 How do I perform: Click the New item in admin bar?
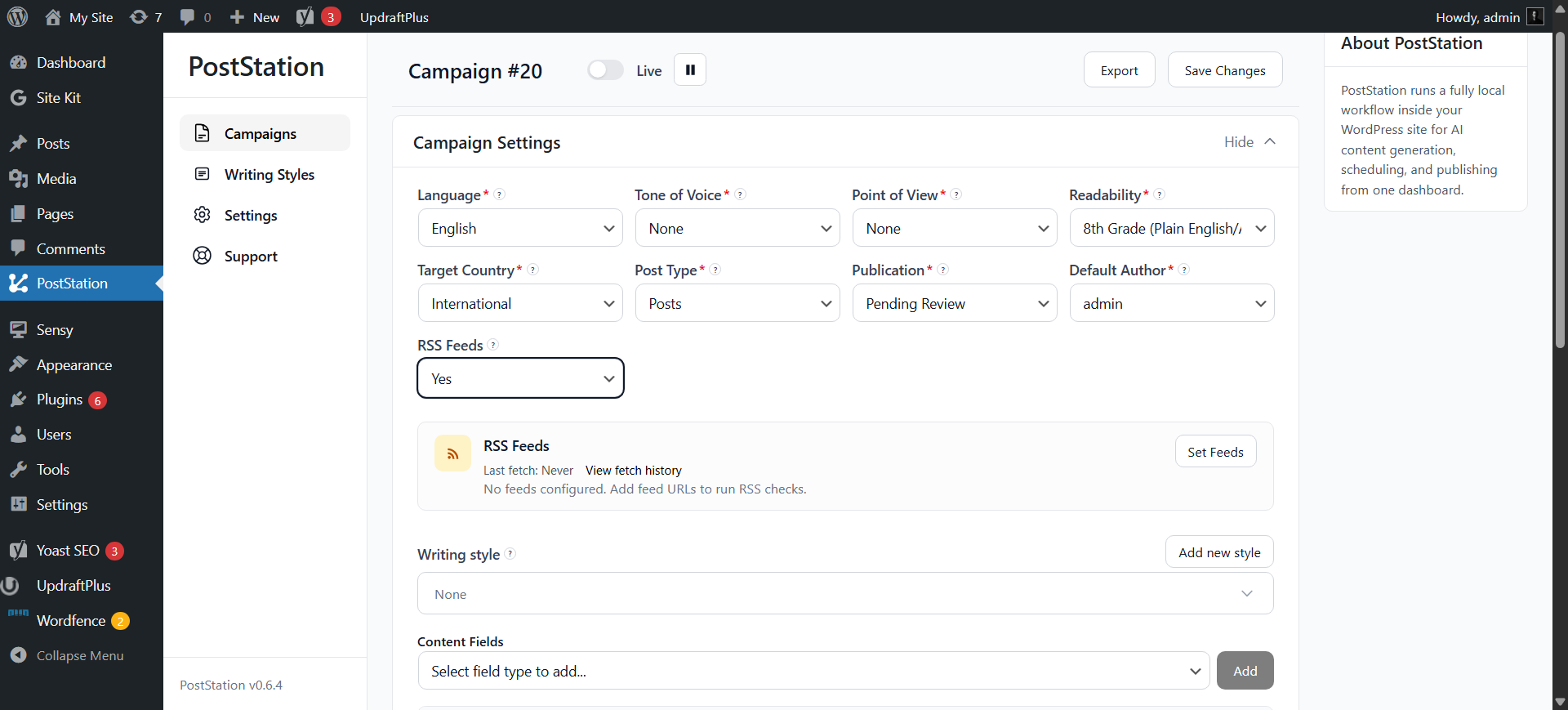tap(255, 17)
